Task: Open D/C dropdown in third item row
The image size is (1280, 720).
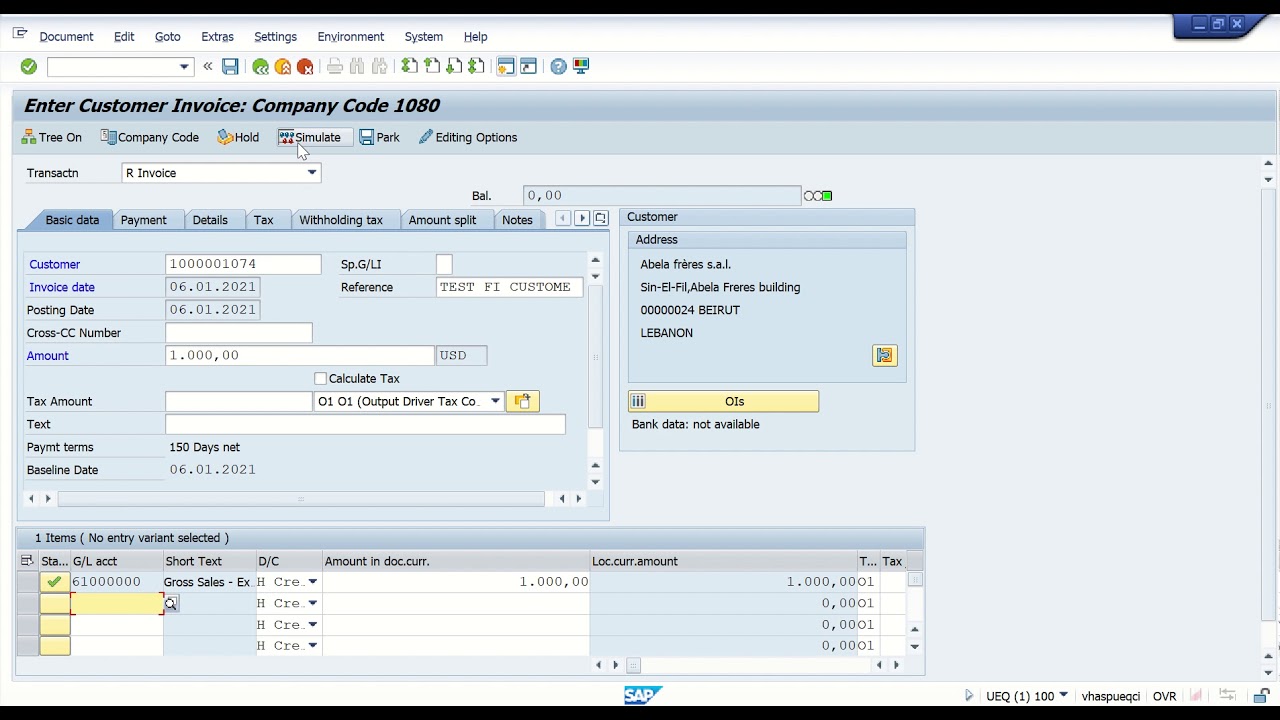Action: (312, 624)
